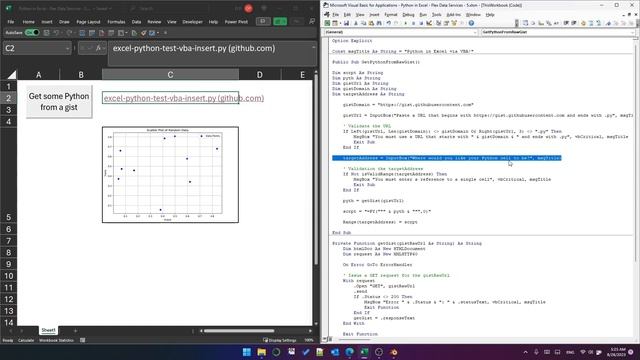Click the highlighted targetAddress InputBox code line
This screenshot has width=640, height=360.
coord(447,158)
